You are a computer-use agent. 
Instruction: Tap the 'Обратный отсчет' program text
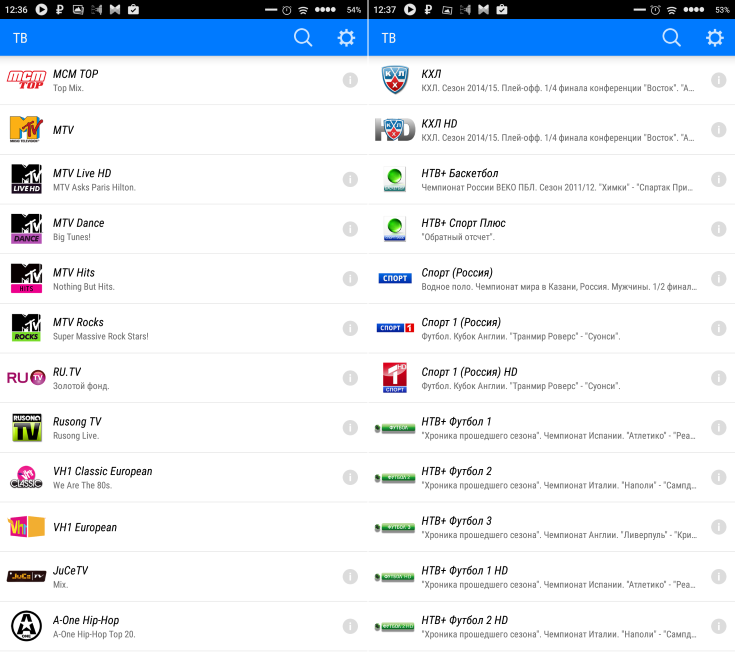(x=458, y=237)
